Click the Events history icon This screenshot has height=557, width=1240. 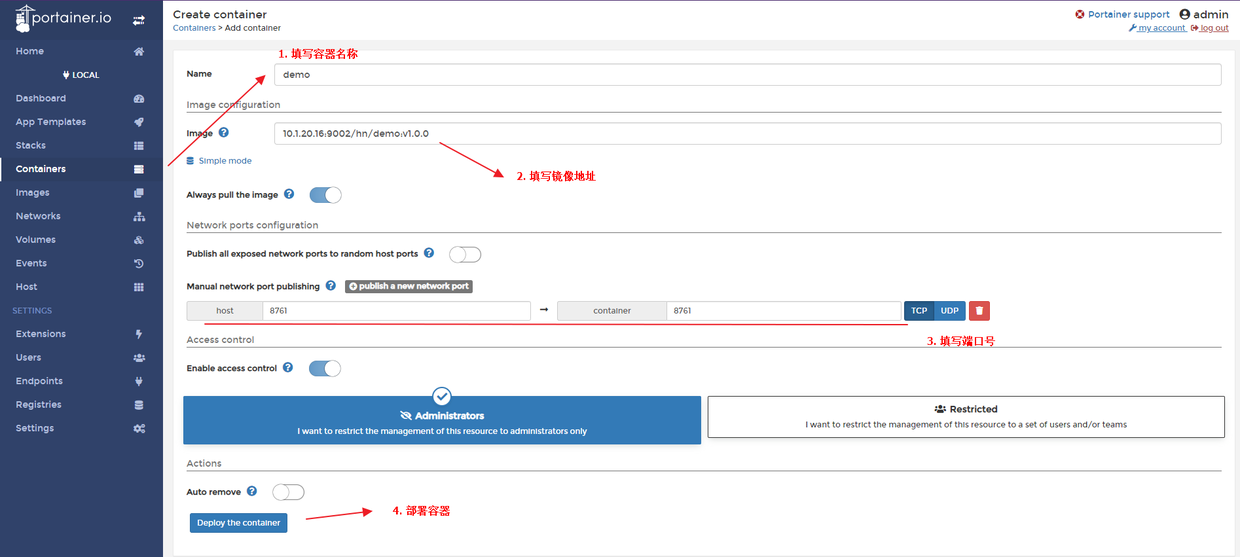click(139, 264)
